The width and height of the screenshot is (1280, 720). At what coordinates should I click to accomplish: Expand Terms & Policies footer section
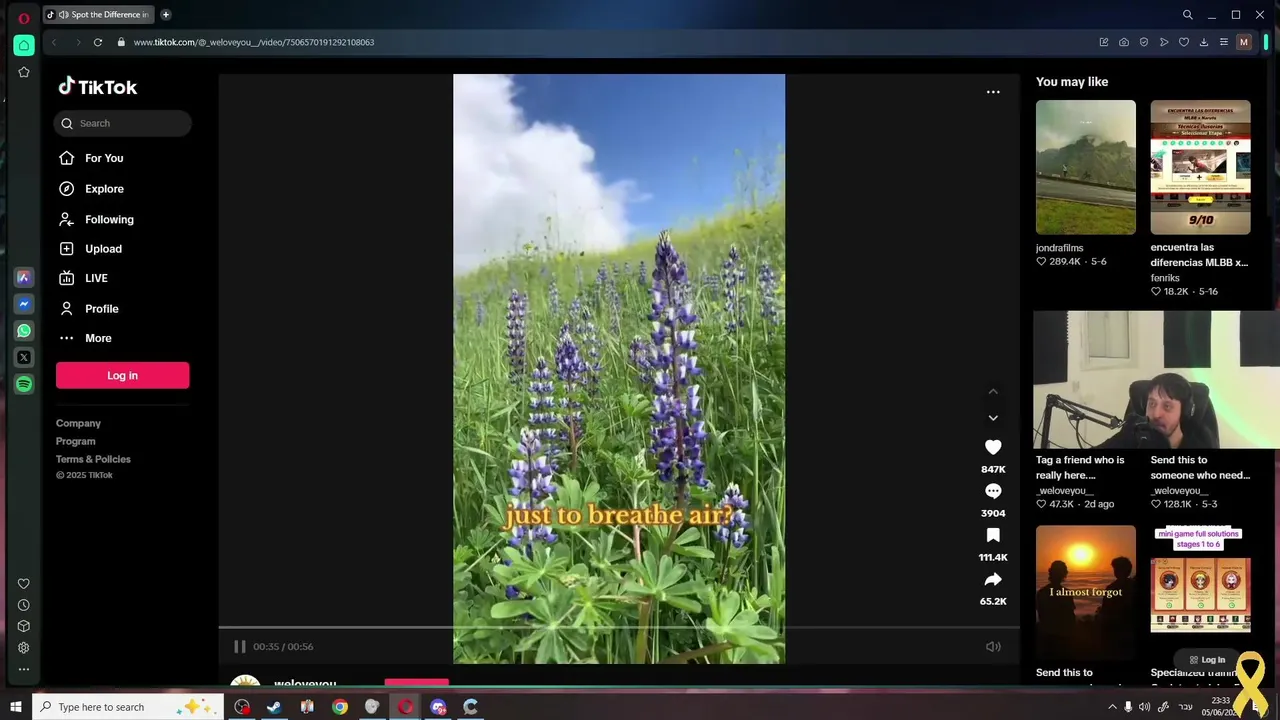coord(93,459)
